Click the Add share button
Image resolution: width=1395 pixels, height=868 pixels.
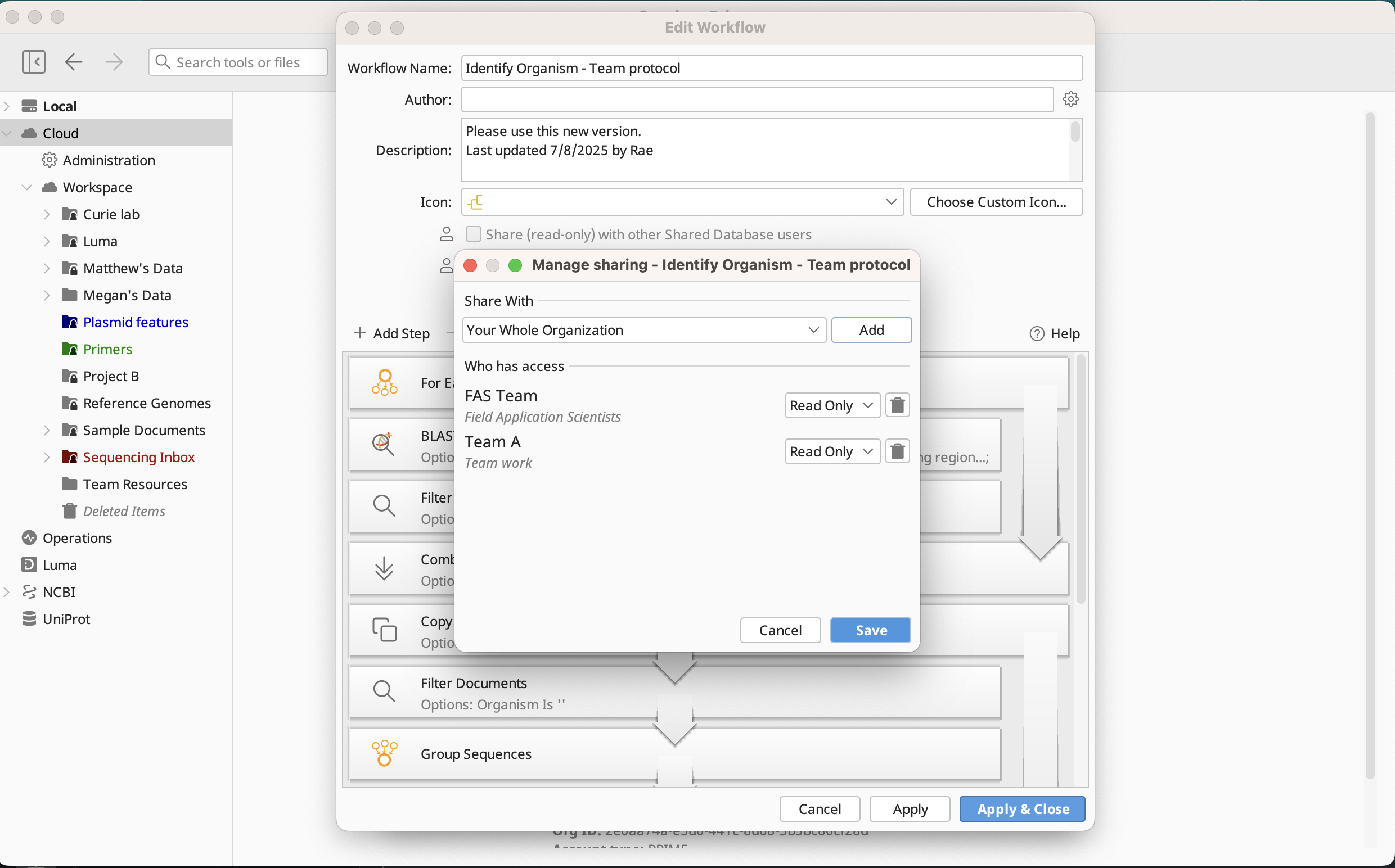(871, 330)
